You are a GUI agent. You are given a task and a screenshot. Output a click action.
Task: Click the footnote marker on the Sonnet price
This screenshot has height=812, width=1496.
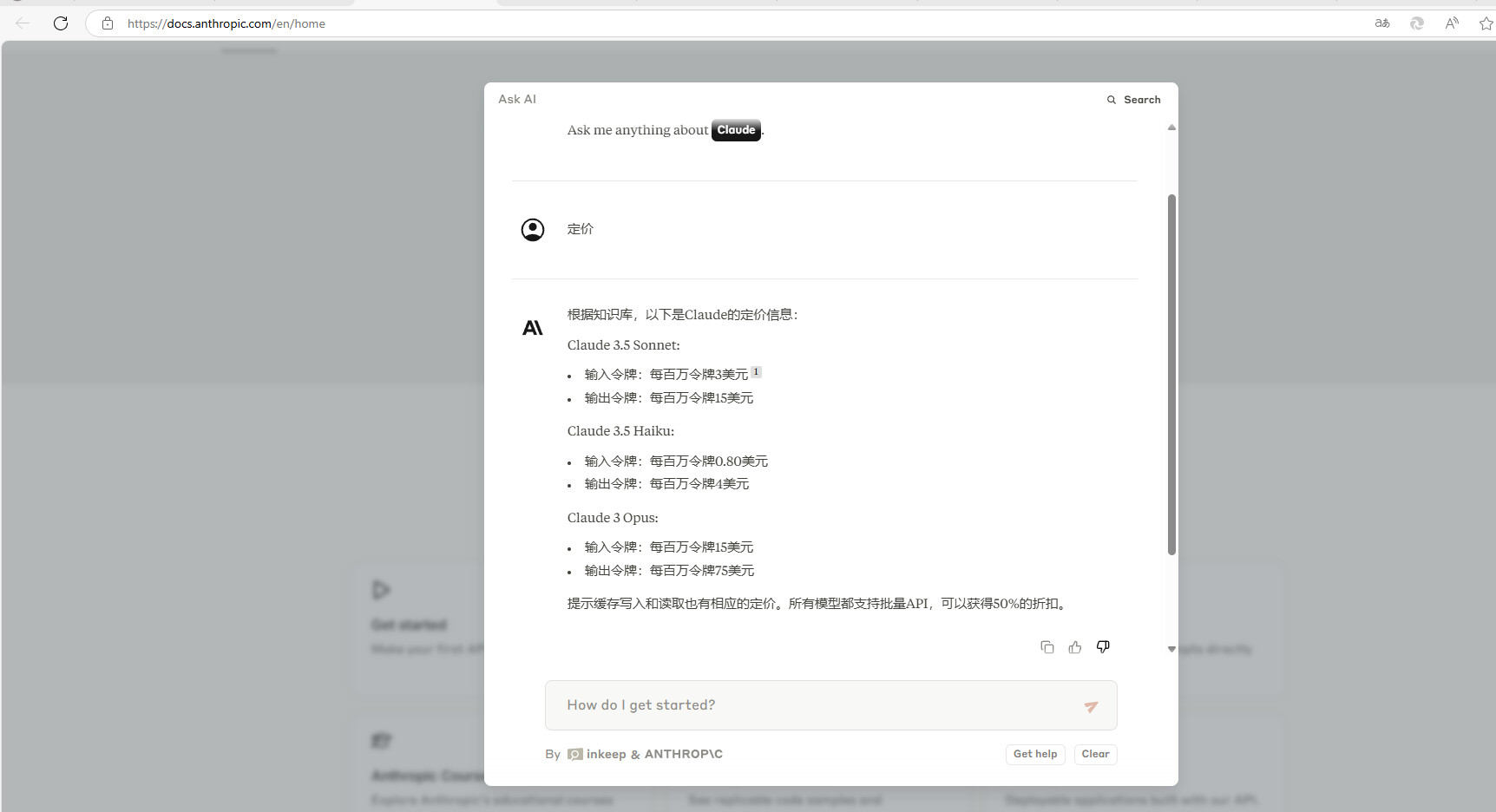pyautogui.click(x=756, y=370)
